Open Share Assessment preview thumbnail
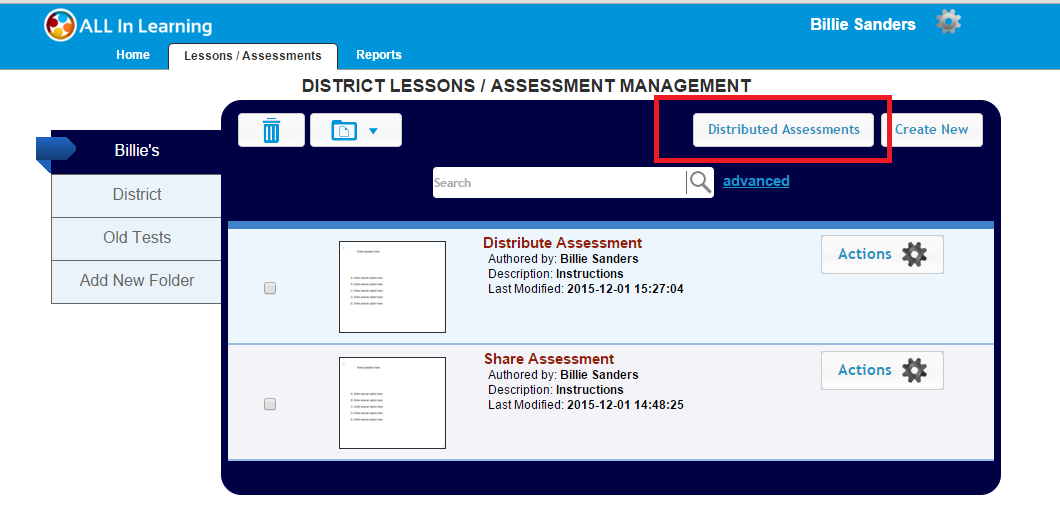 pyautogui.click(x=392, y=403)
